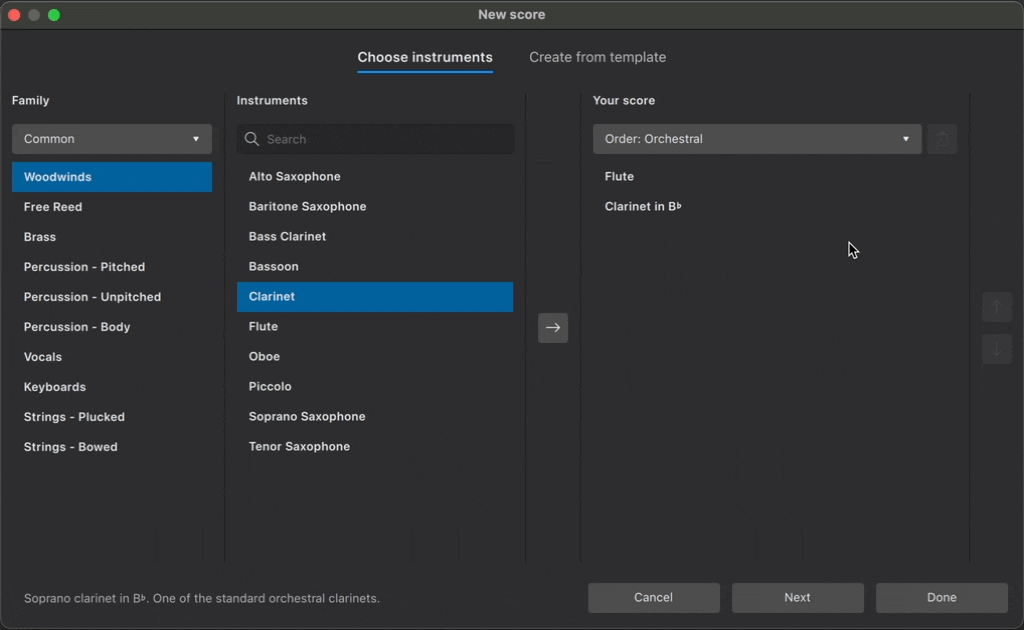
Task: Click the magnifier icon in the search box
Action: 251,140
